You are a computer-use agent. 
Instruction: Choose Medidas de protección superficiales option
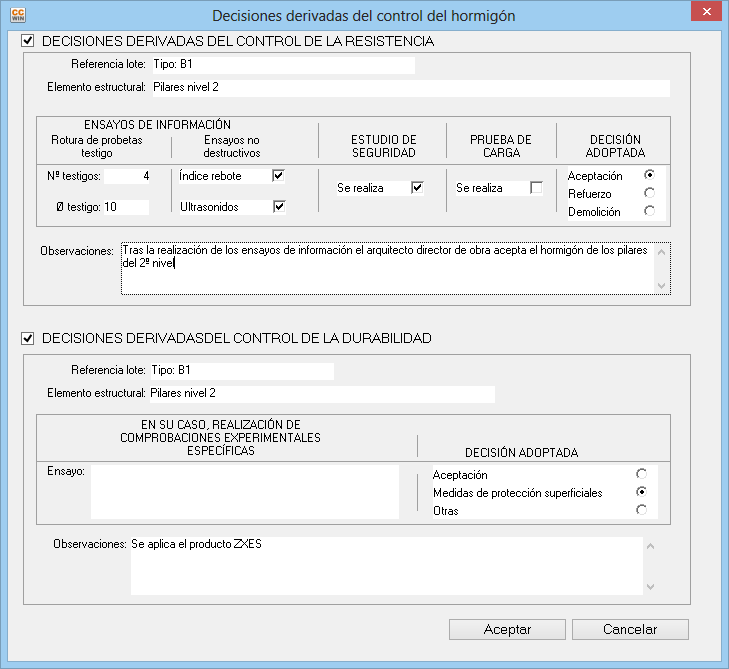[x=641, y=492]
